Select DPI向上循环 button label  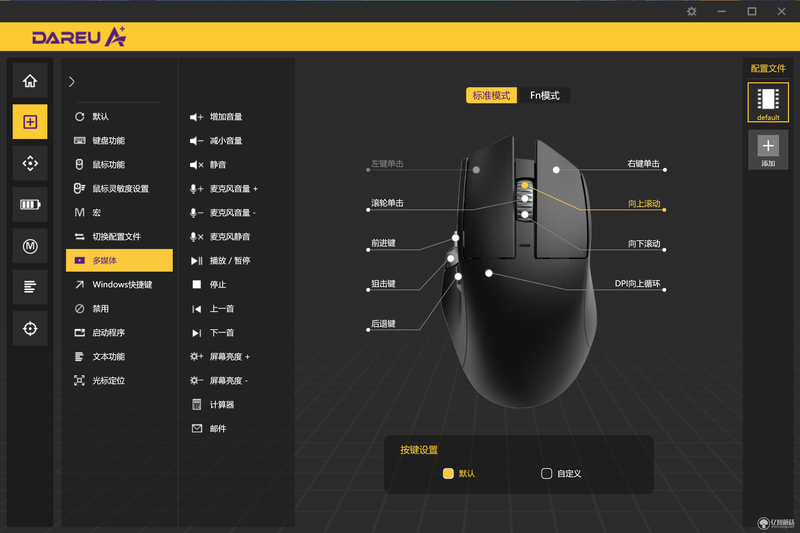(637, 284)
